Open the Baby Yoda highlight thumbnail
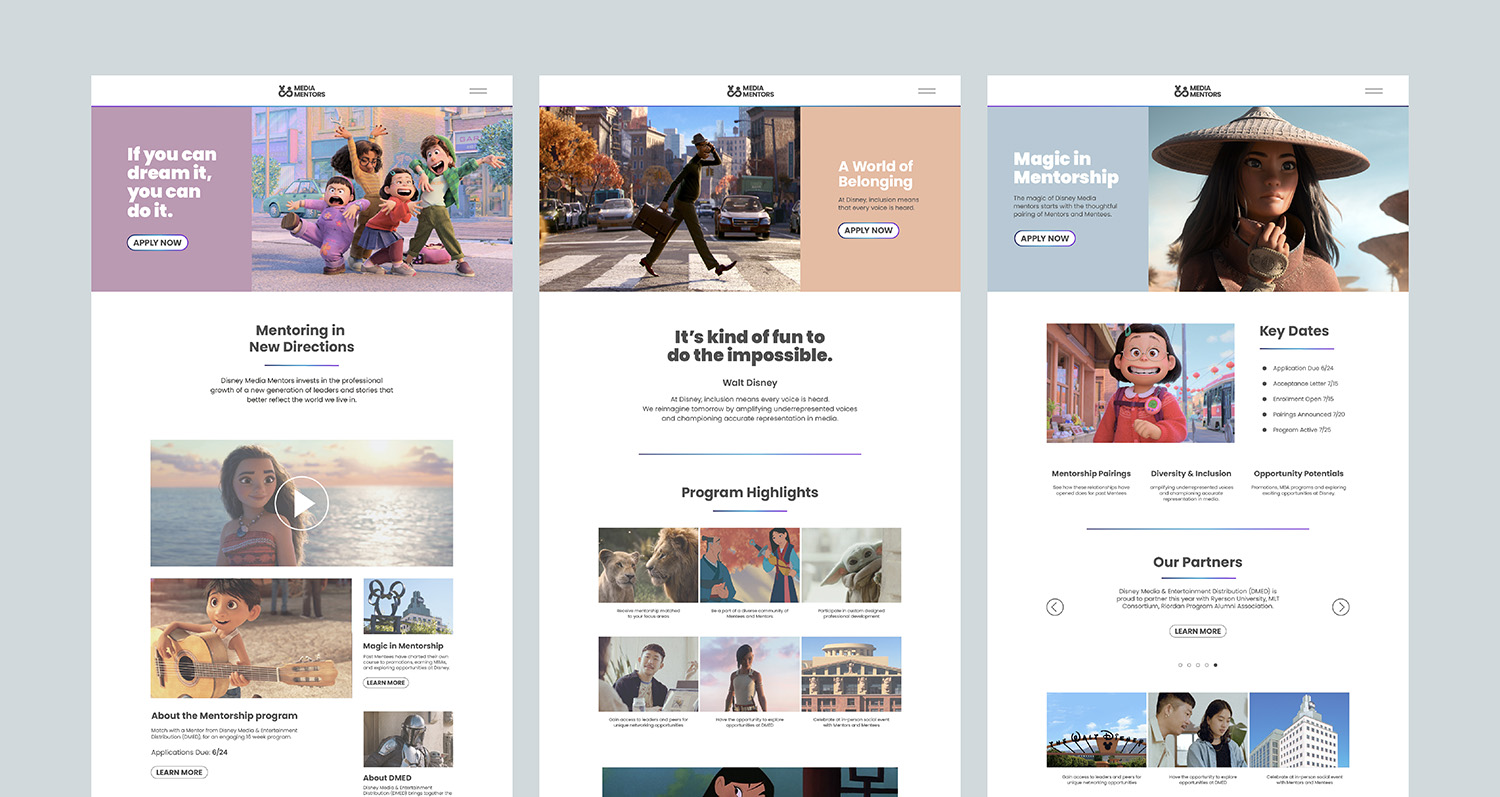This screenshot has width=1500, height=797. tap(851, 565)
